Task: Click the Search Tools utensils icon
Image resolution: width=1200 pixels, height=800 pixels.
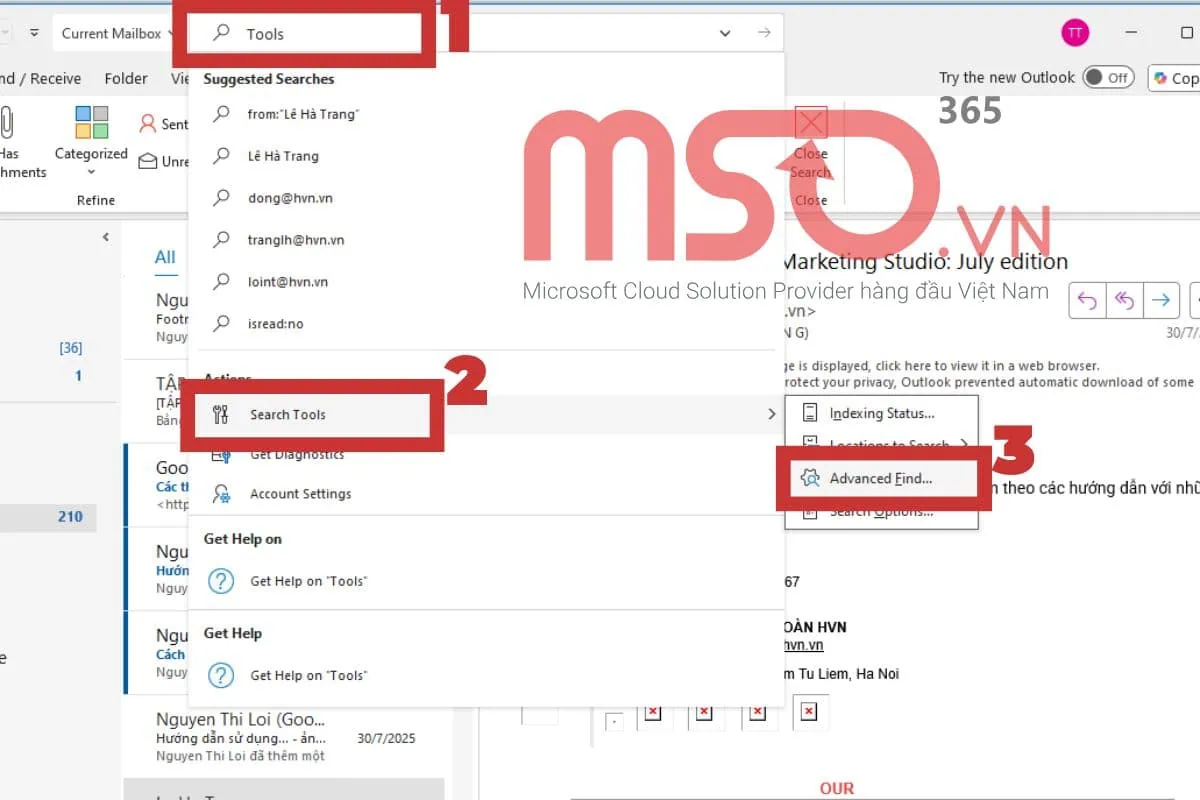Action: coord(221,413)
